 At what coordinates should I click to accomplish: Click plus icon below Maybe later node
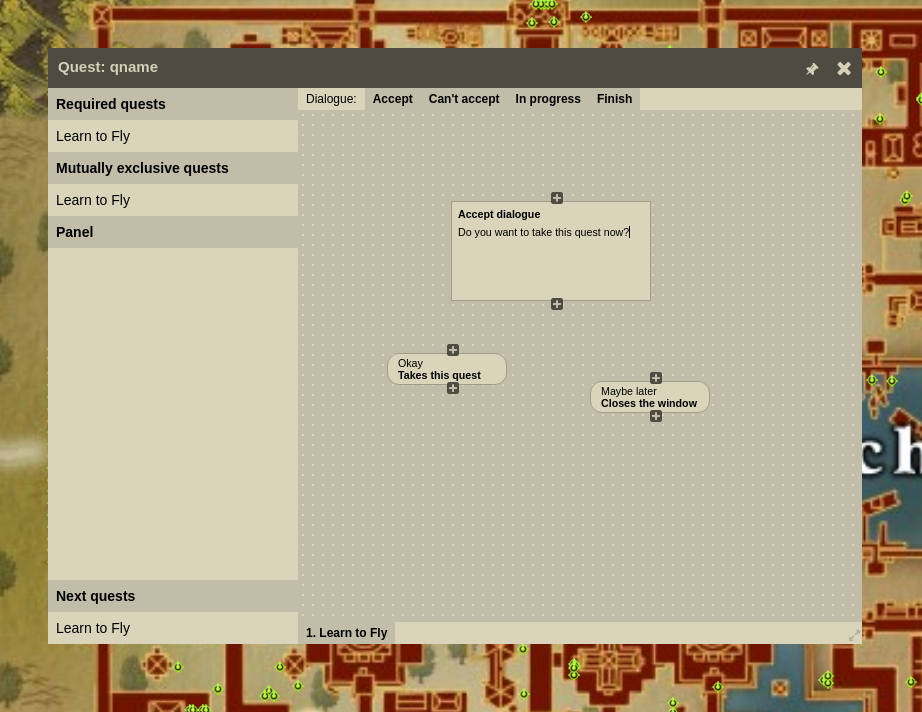coord(656,416)
